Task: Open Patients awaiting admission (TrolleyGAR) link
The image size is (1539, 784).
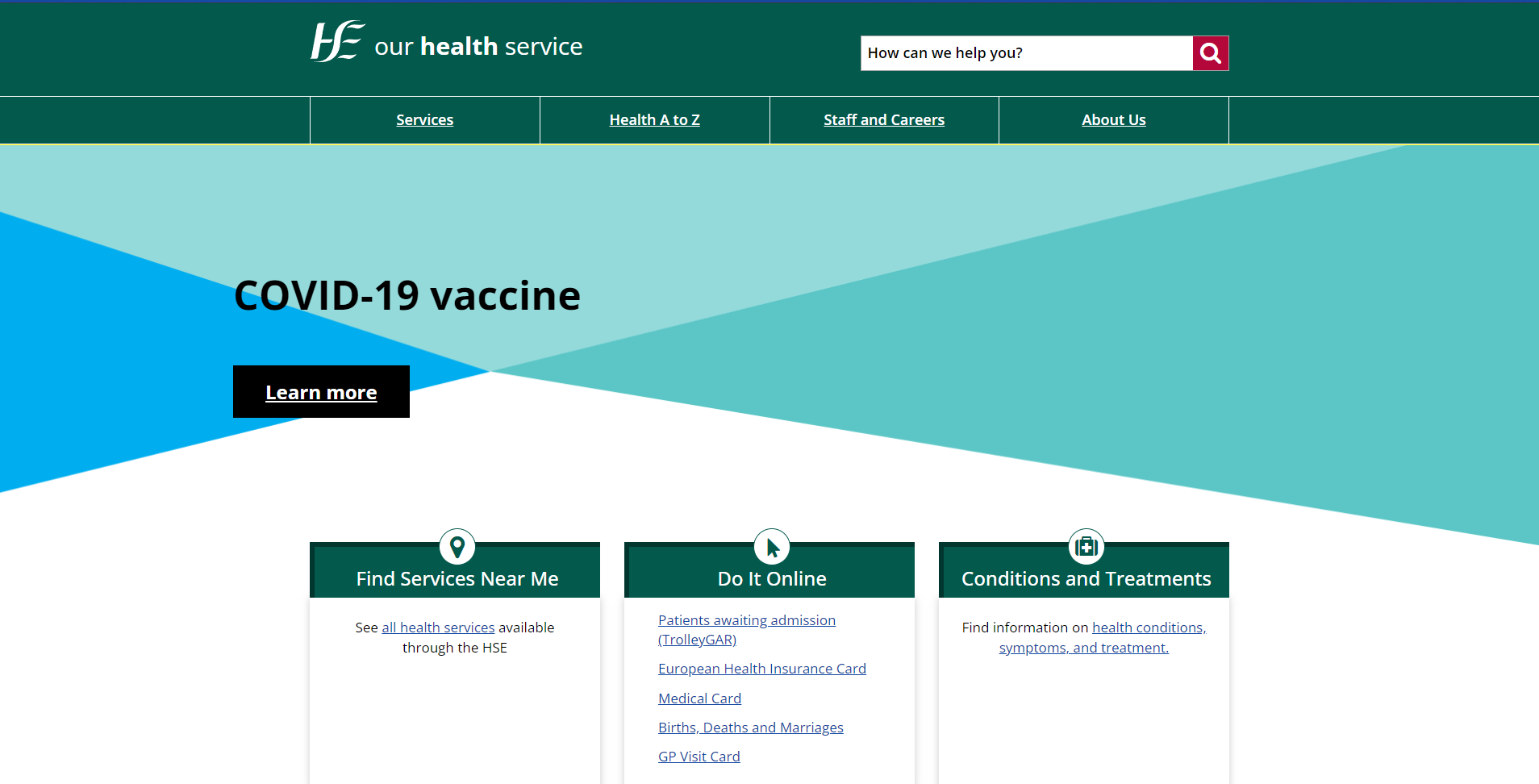Action: coord(746,621)
